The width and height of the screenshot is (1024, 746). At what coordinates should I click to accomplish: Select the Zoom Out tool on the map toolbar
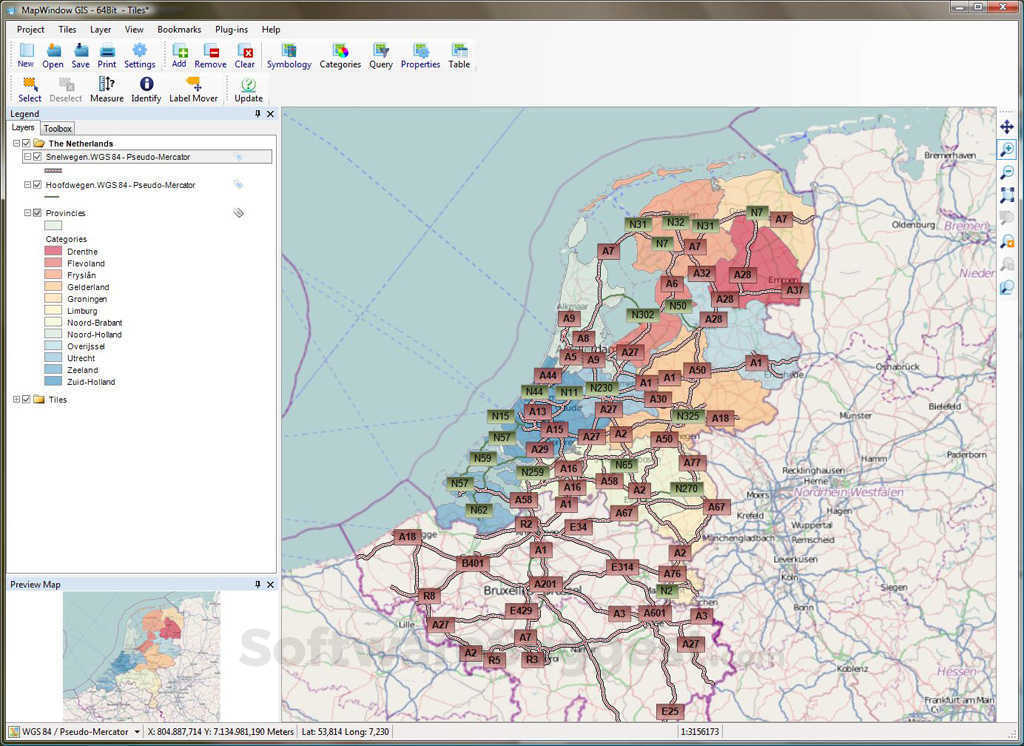pyautogui.click(x=1006, y=172)
